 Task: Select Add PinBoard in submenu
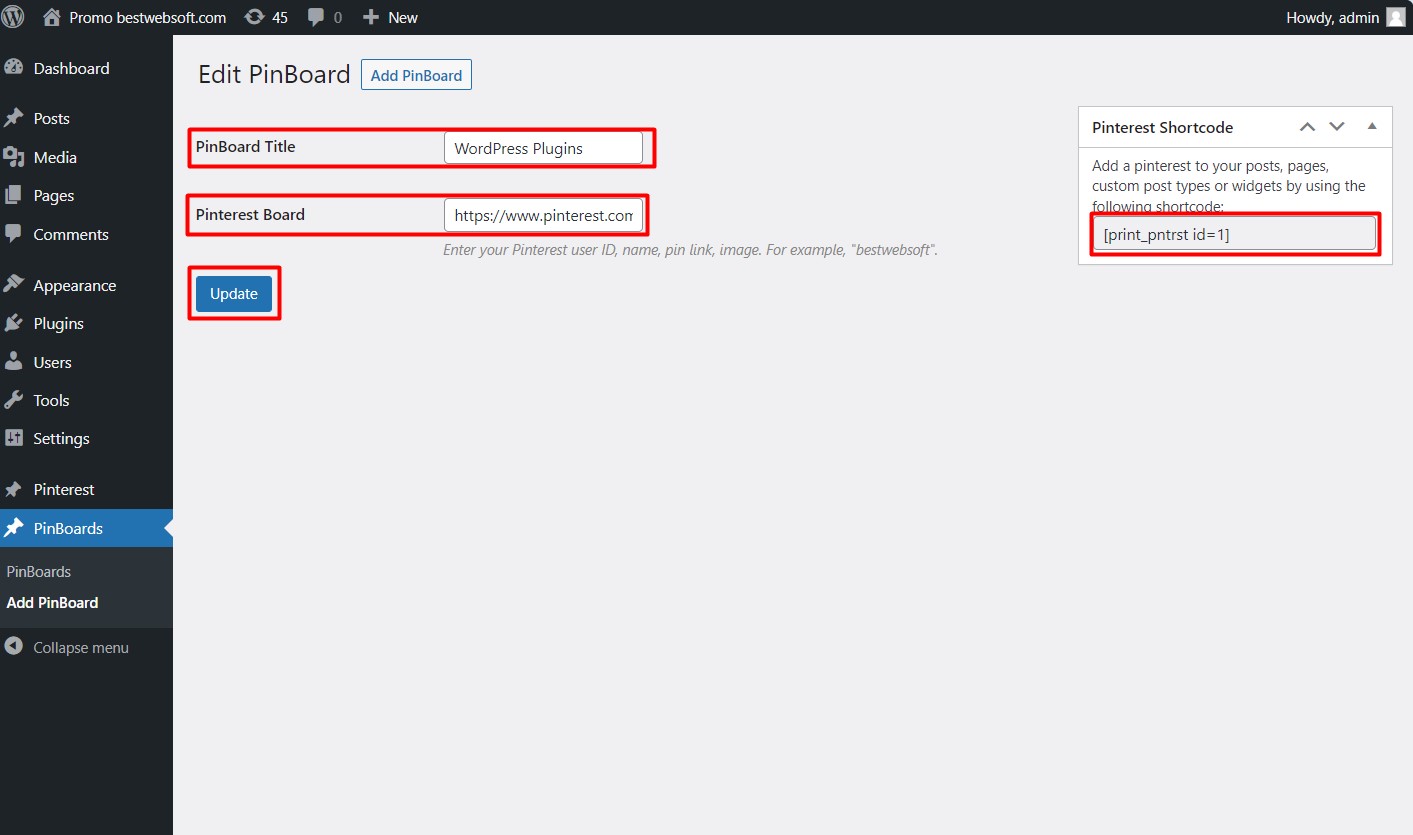pyautogui.click(x=52, y=603)
